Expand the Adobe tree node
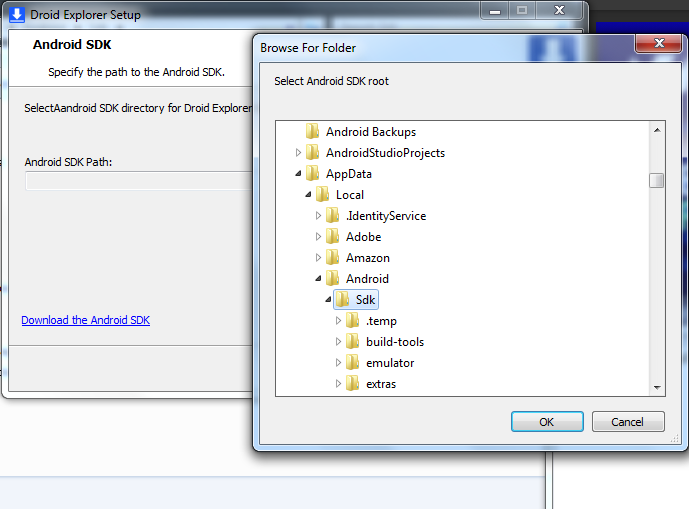 (x=319, y=236)
